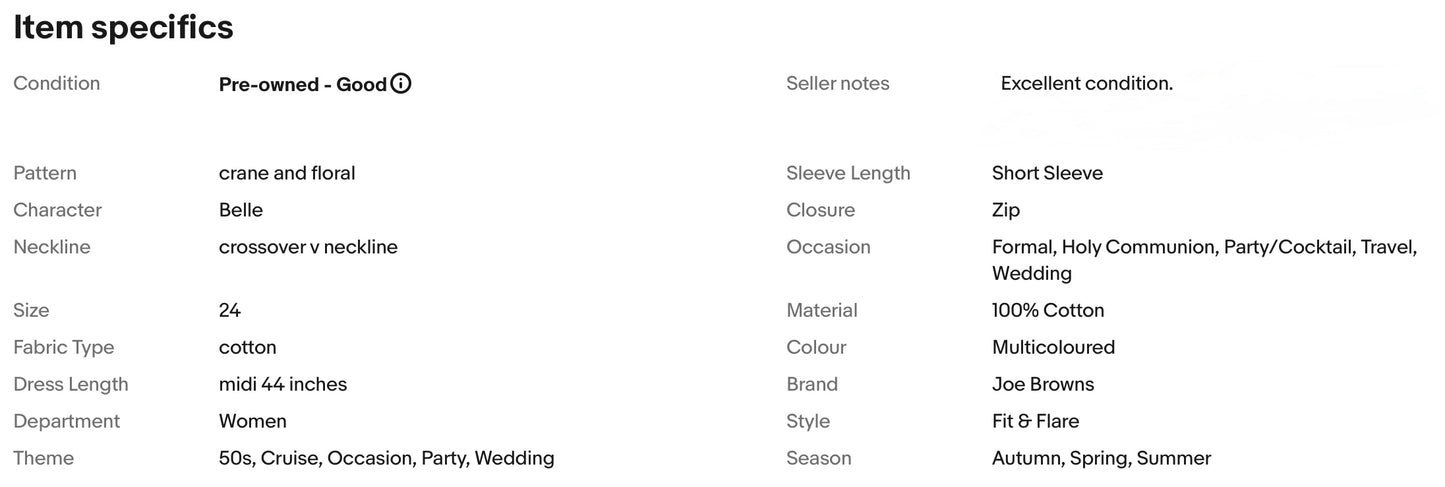
Task: Click the Multicoloured colour value
Action: pos(1053,347)
